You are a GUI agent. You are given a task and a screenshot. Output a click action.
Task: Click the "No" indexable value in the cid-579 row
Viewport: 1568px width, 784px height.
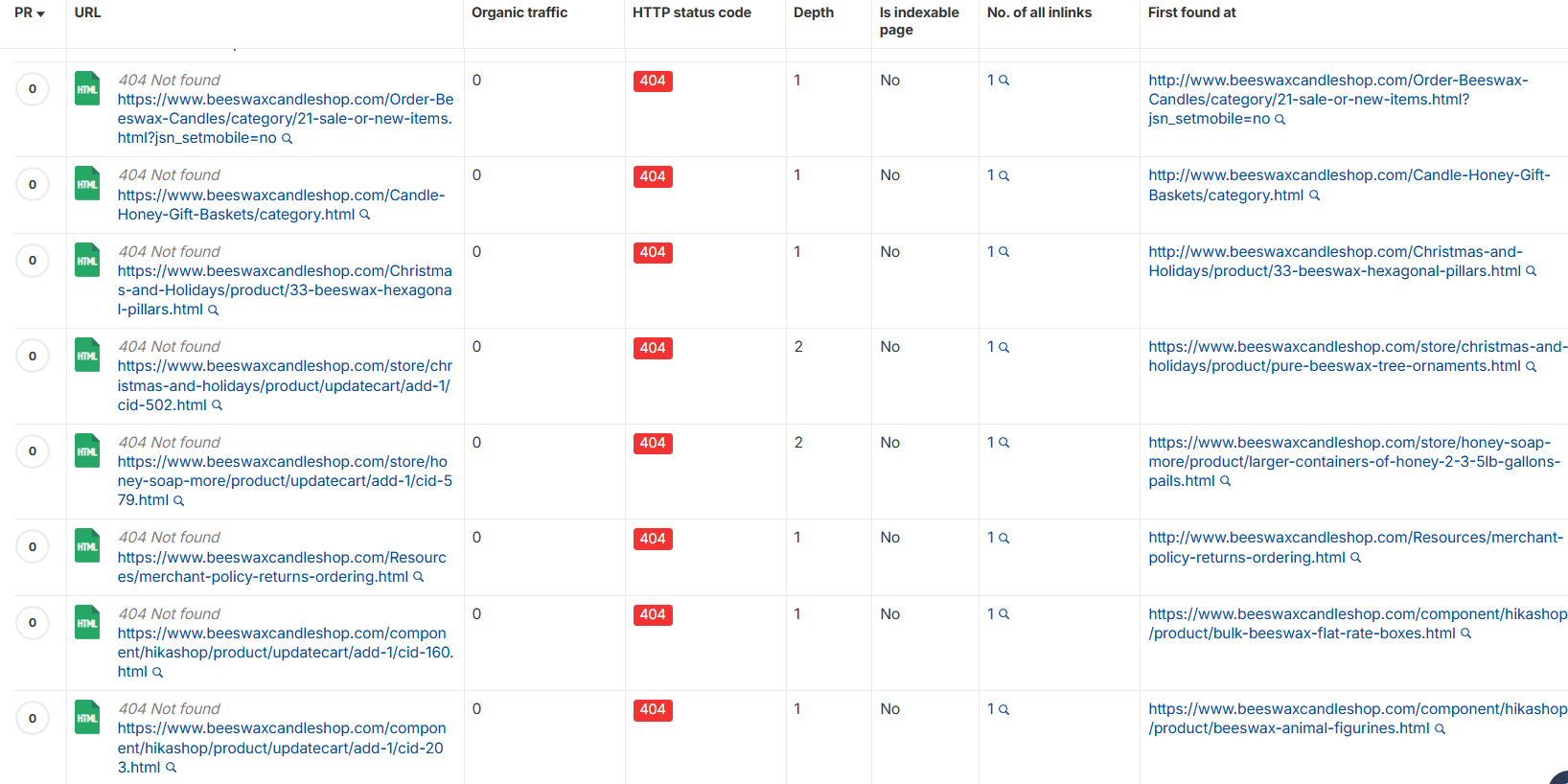[x=890, y=443]
